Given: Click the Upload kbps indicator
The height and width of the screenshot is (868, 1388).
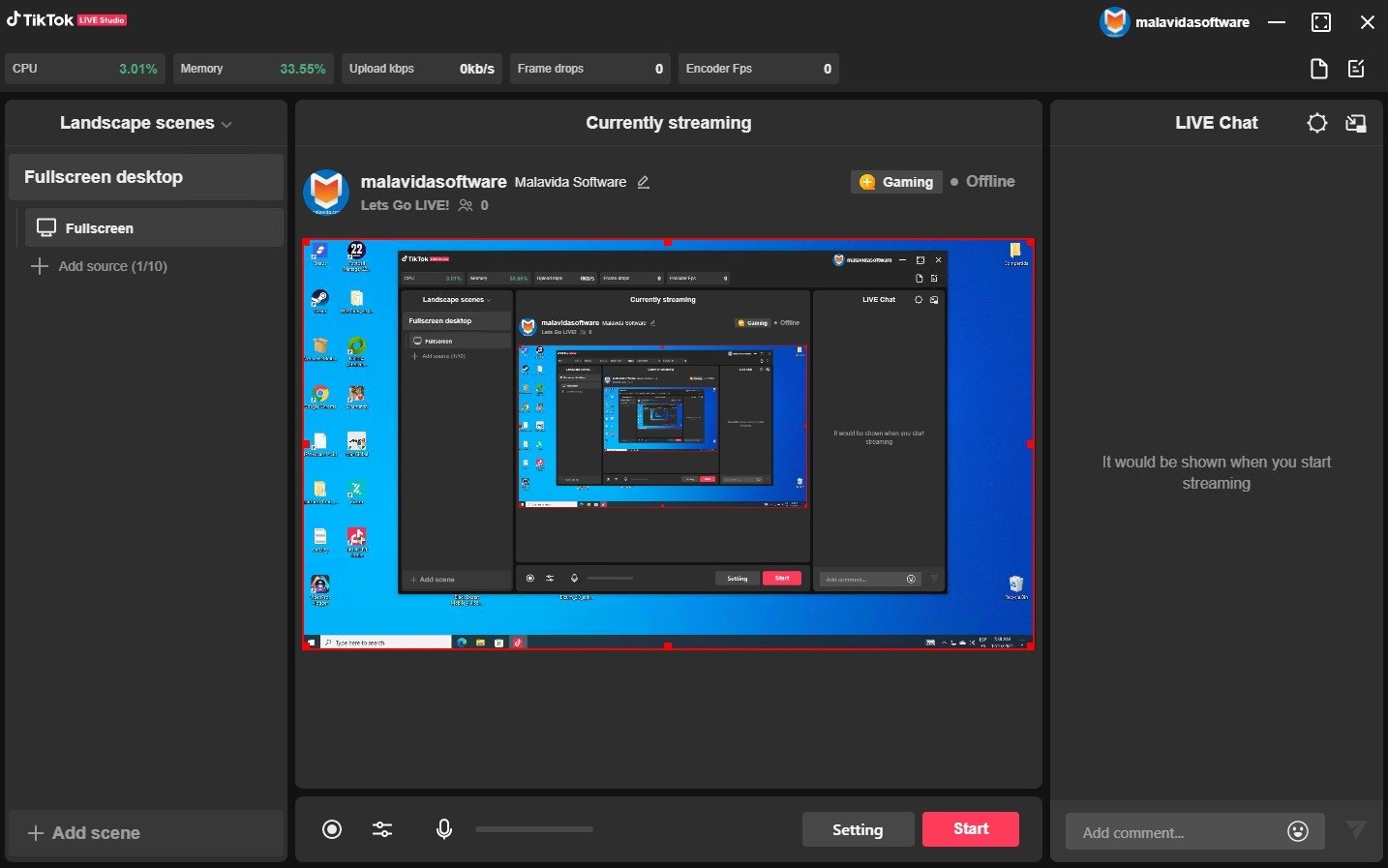Looking at the screenshot, I should pyautogui.click(x=422, y=69).
